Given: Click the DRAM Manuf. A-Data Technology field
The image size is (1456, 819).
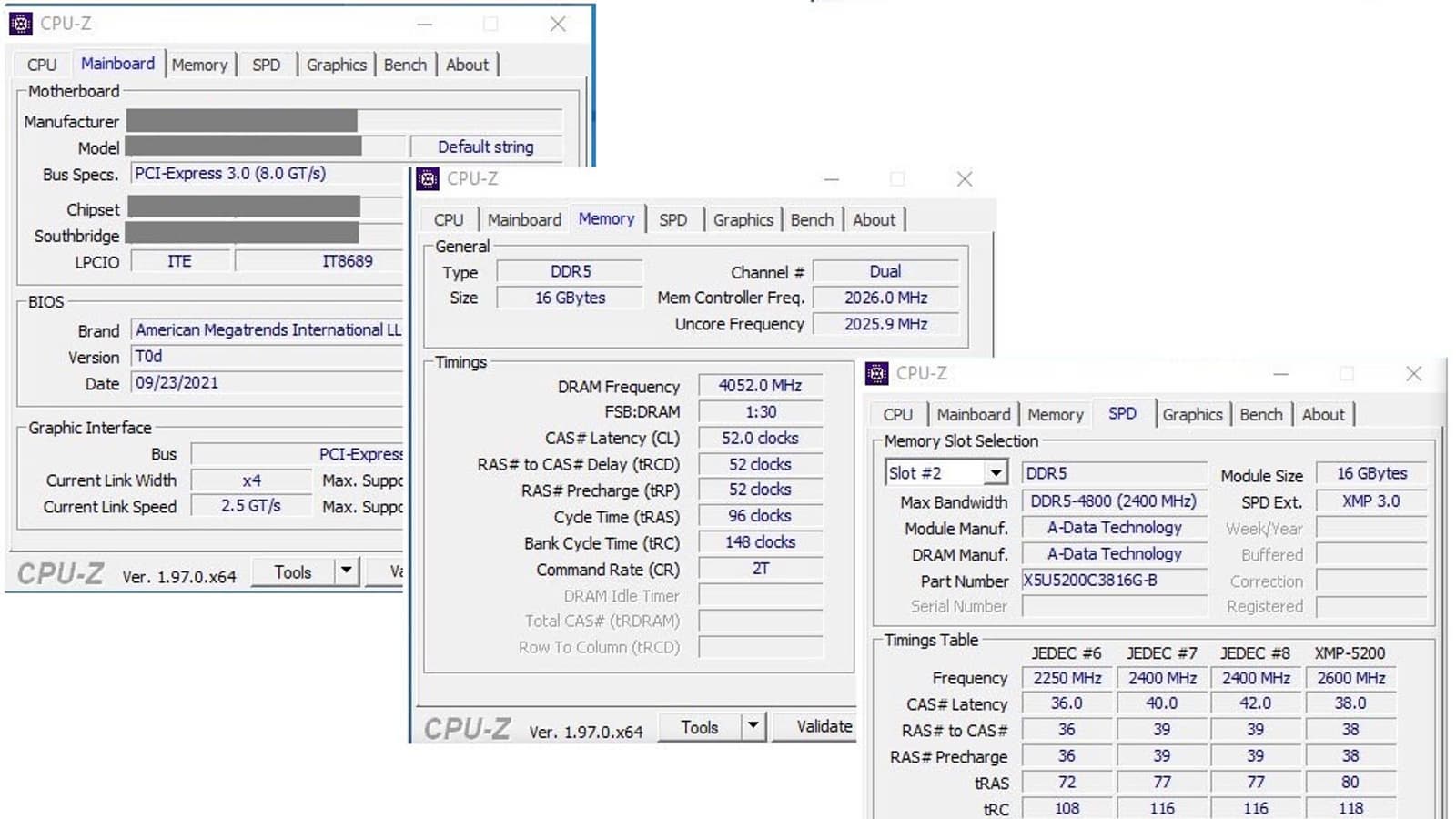Looking at the screenshot, I should coord(1115,554).
